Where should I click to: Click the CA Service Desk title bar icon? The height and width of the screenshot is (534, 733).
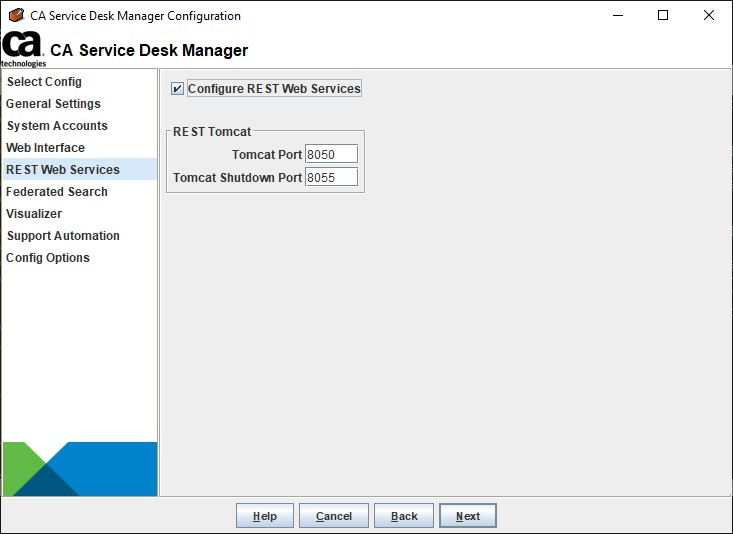pos(16,15)
